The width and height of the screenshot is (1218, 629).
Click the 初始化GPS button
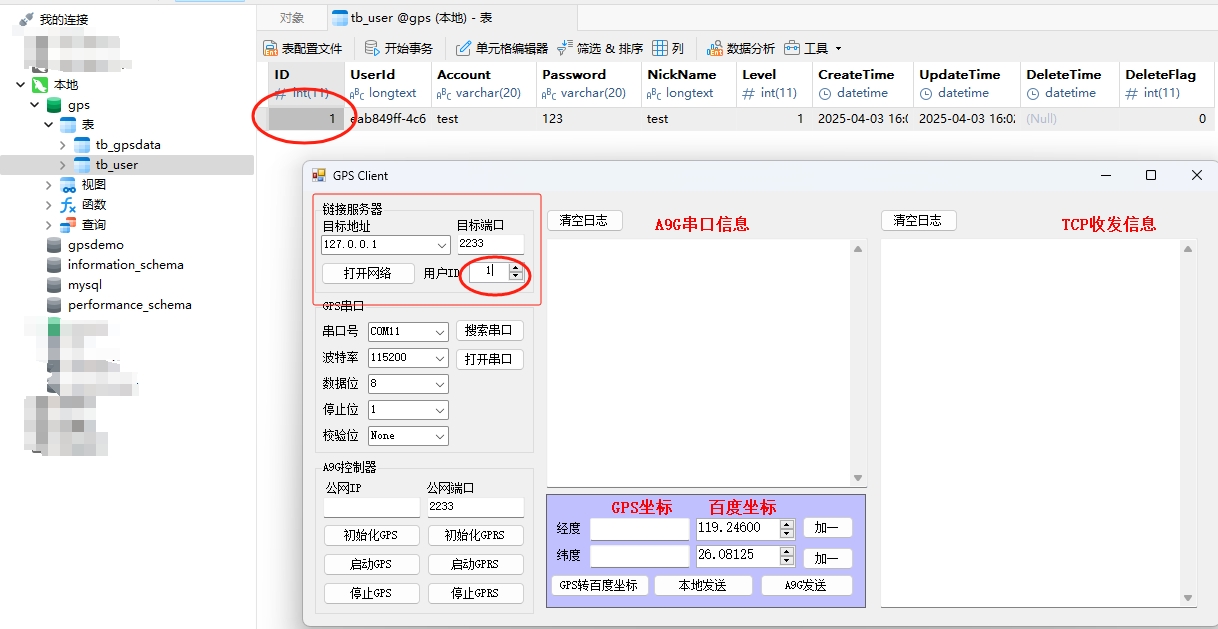[371, 535]
